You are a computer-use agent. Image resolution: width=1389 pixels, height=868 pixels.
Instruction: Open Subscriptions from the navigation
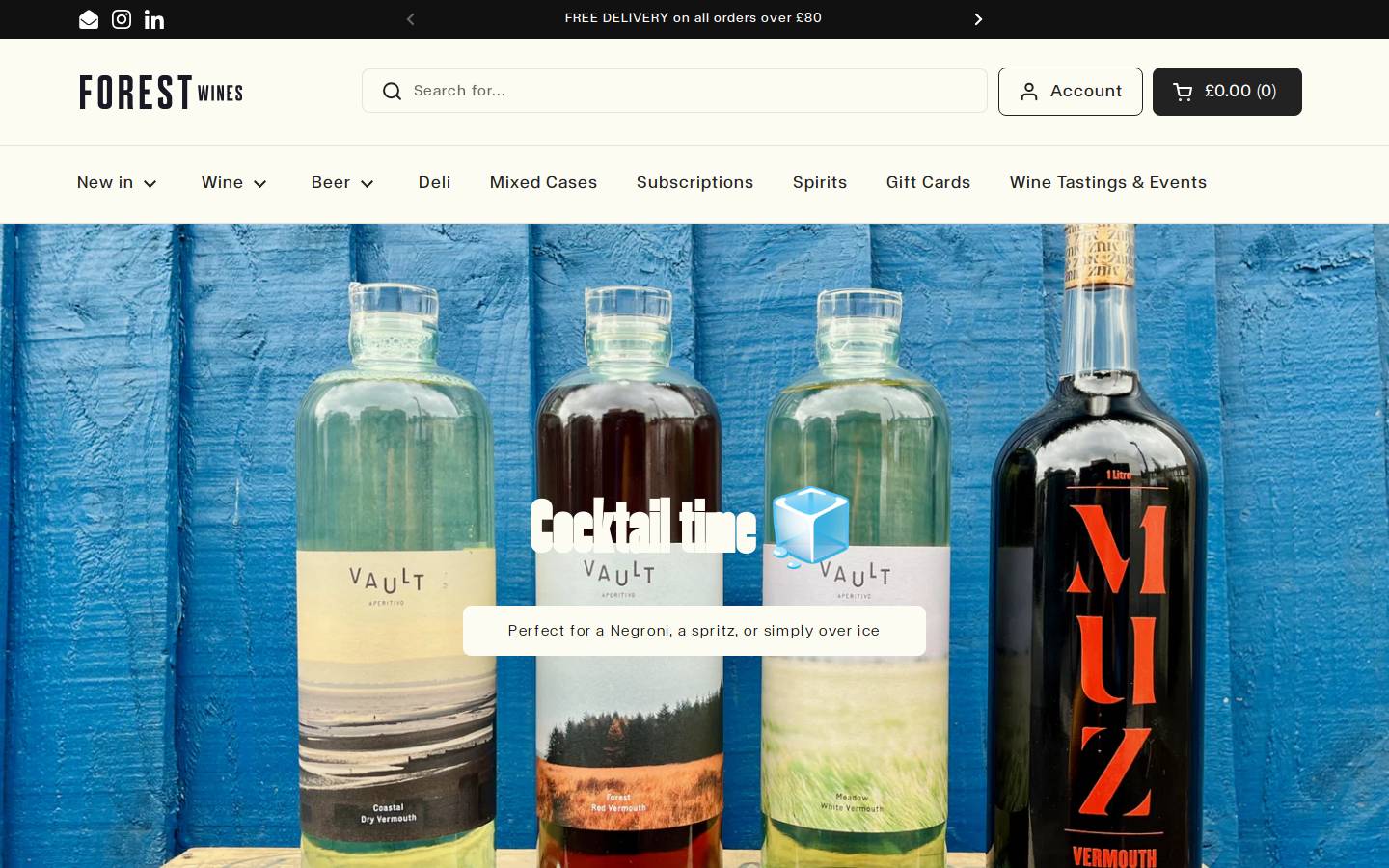click(694, 183)
